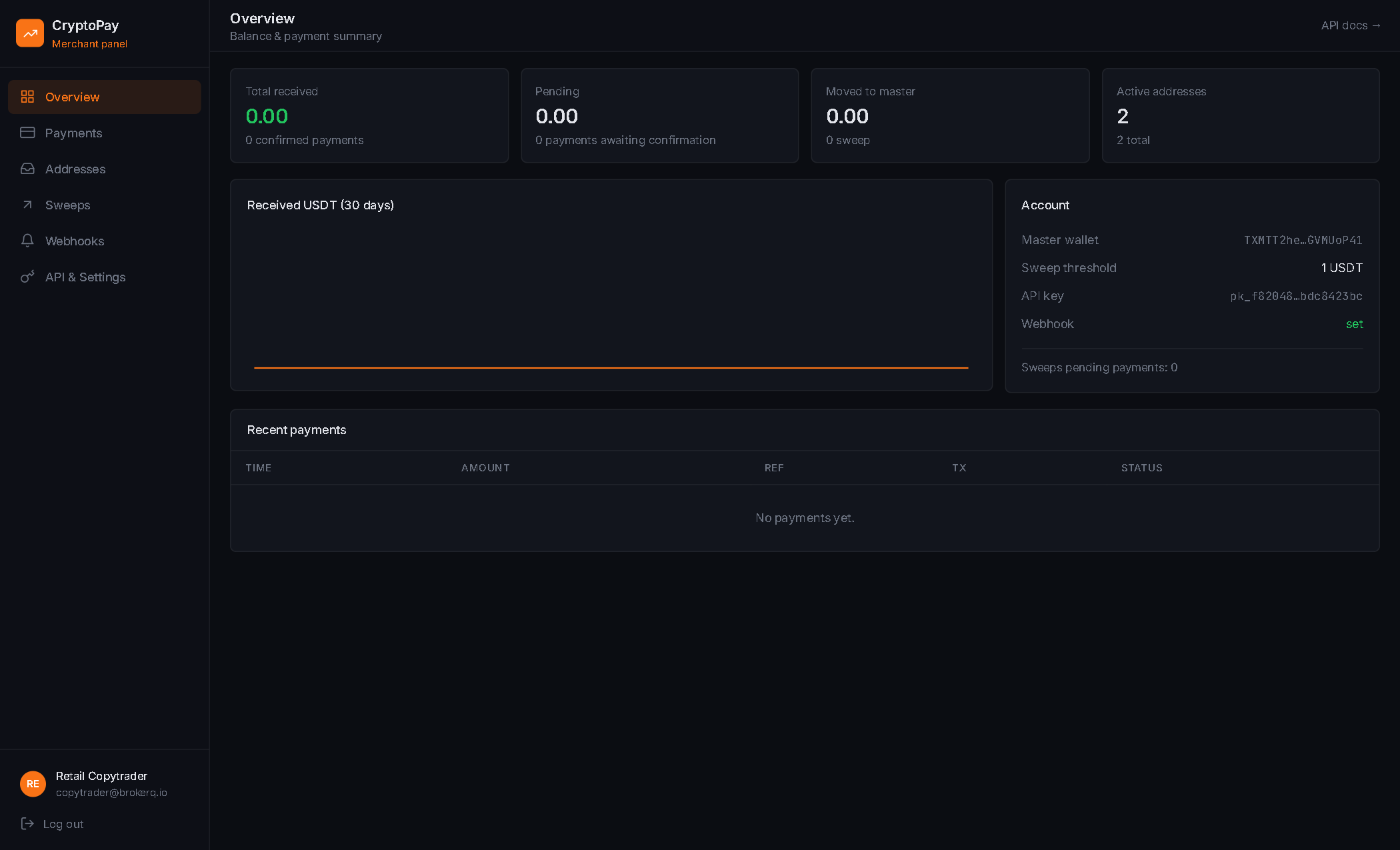Image resolution: width=1400 pixels, height=850 pixels.
Task: Click the master wallet address TXMTT2he…GVMUoP41
Action: coord(1303,240)
